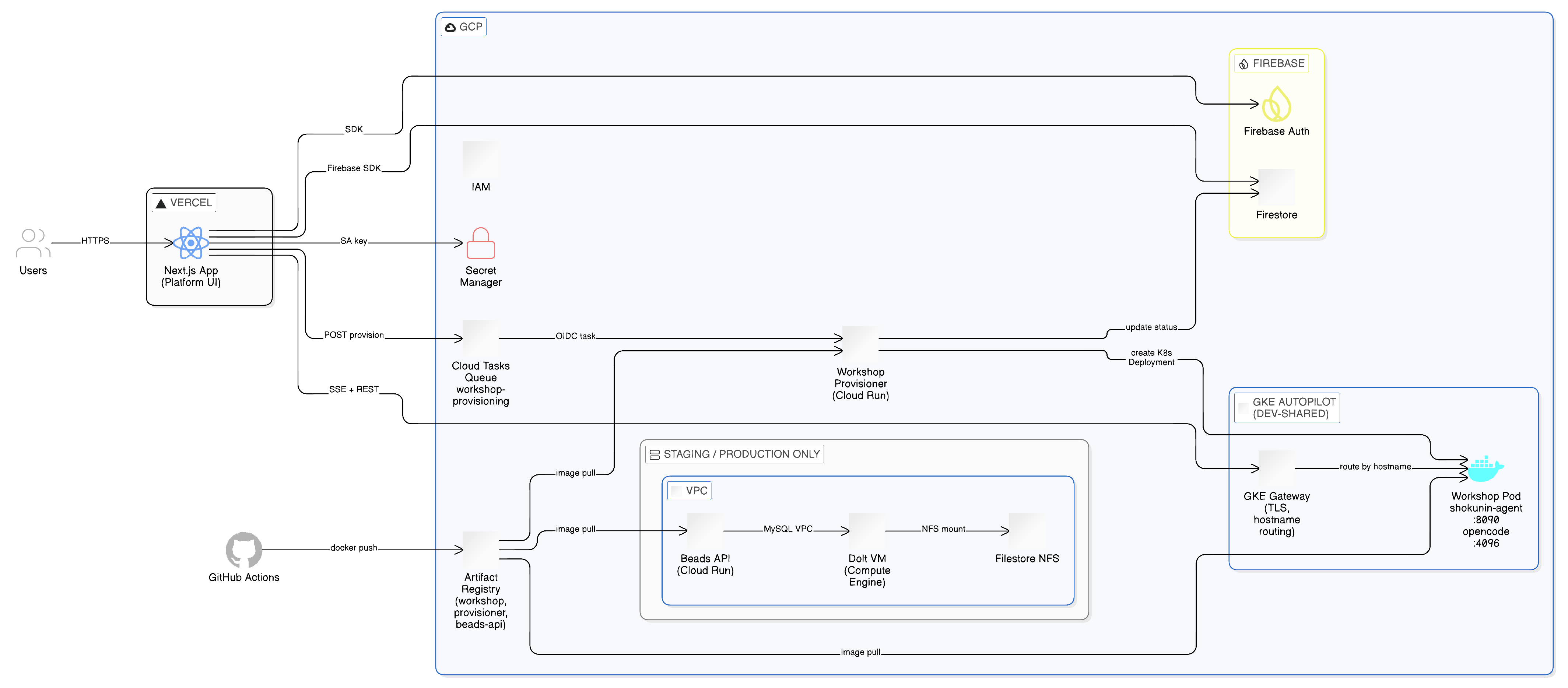Click the SA key edge label
This screenshot has height=688, width=1568.
[x=354, y=241]
